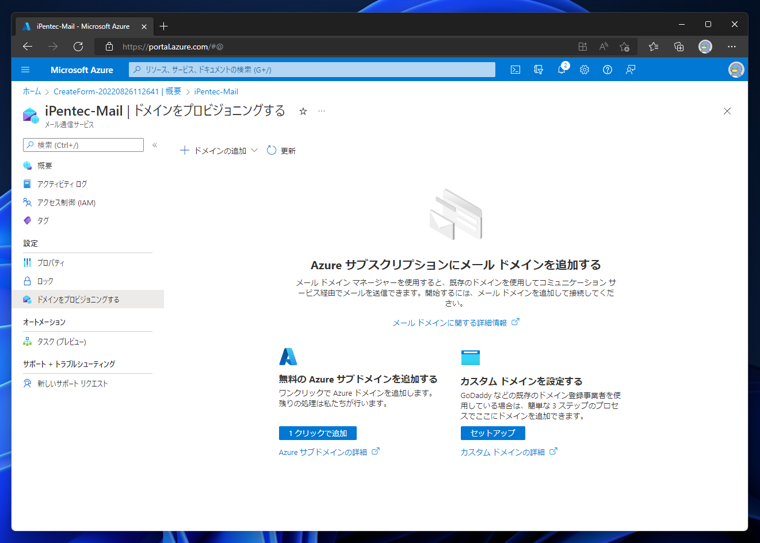Close the iPentec-Mail browser tab
Image resolution: width=760 pixels, height=543 pixels.
(144, 27)
